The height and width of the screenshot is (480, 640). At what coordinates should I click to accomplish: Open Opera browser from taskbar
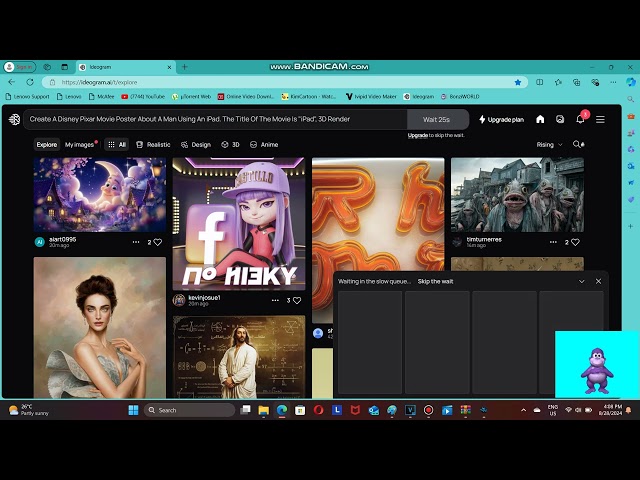tap(318, 410)
